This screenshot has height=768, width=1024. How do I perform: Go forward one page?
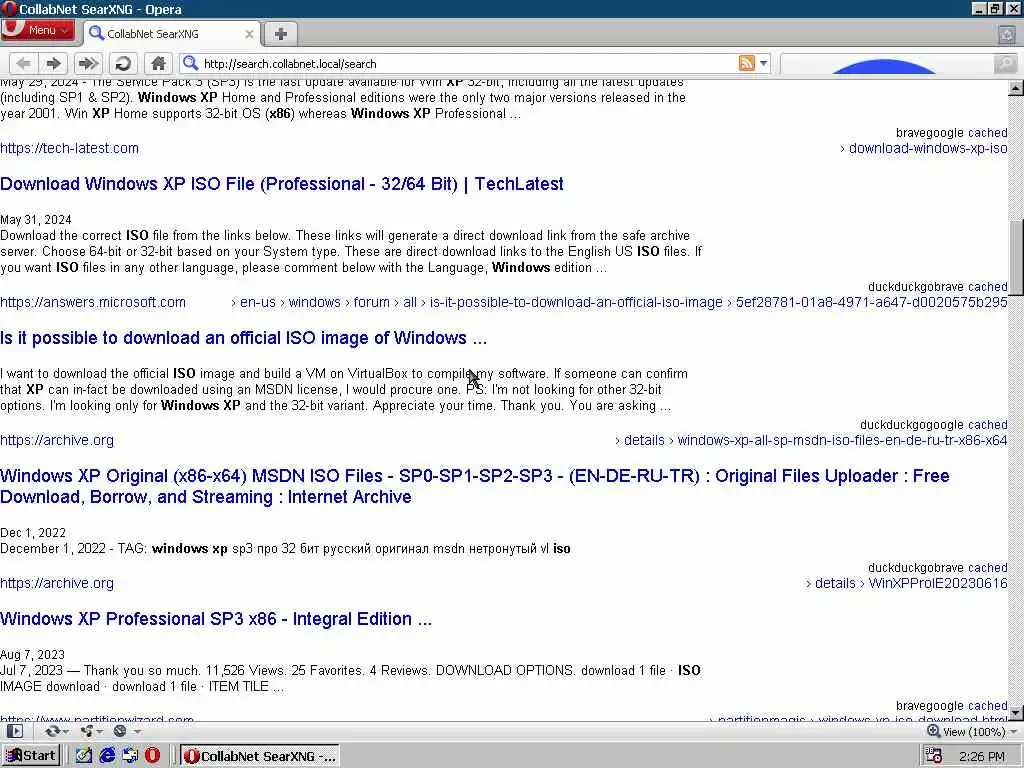click(x=54, y=63)
